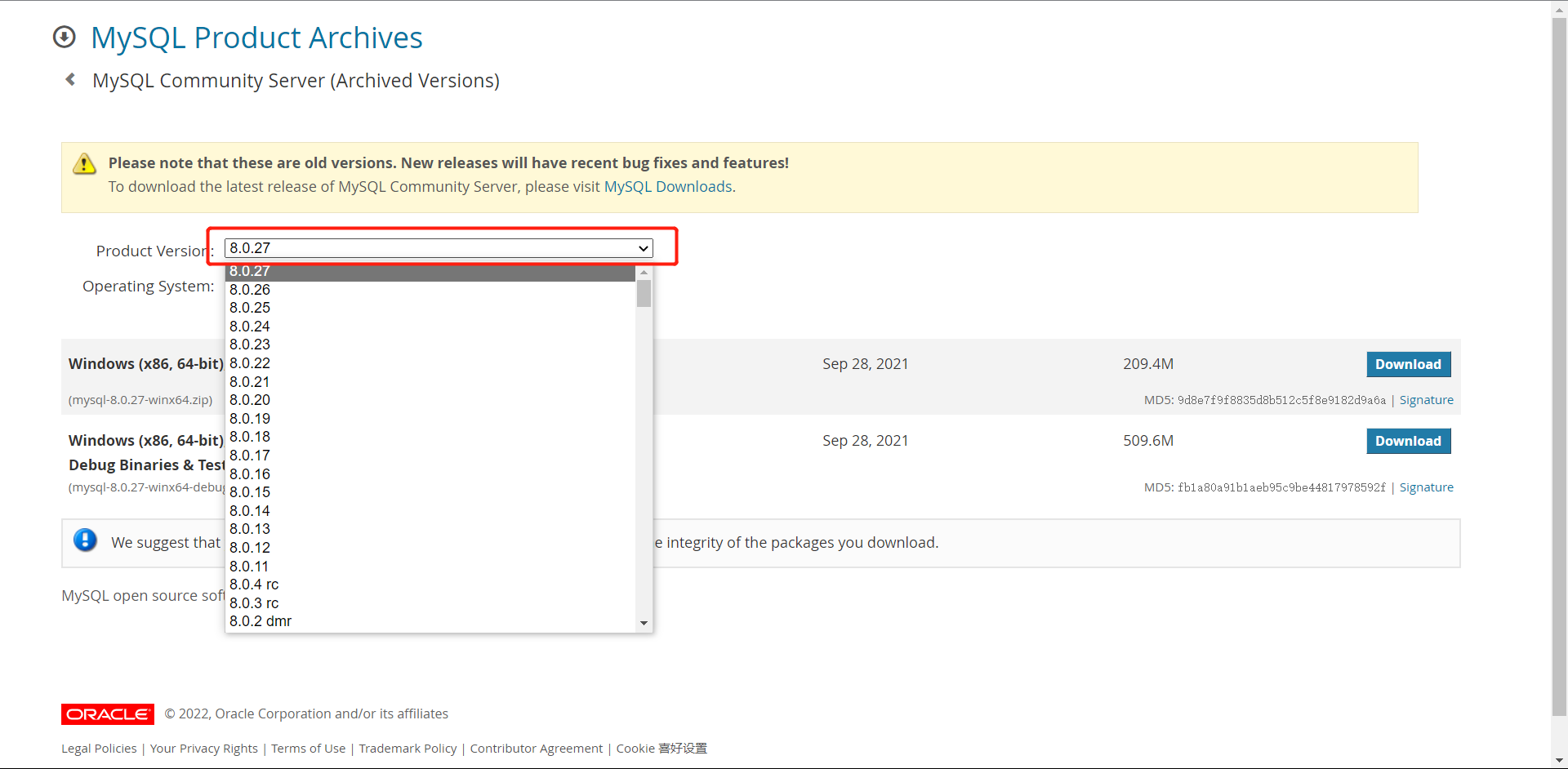Open the MySQL Product Archives heading link
1568x769 pixels.
(x=256, y=38)
